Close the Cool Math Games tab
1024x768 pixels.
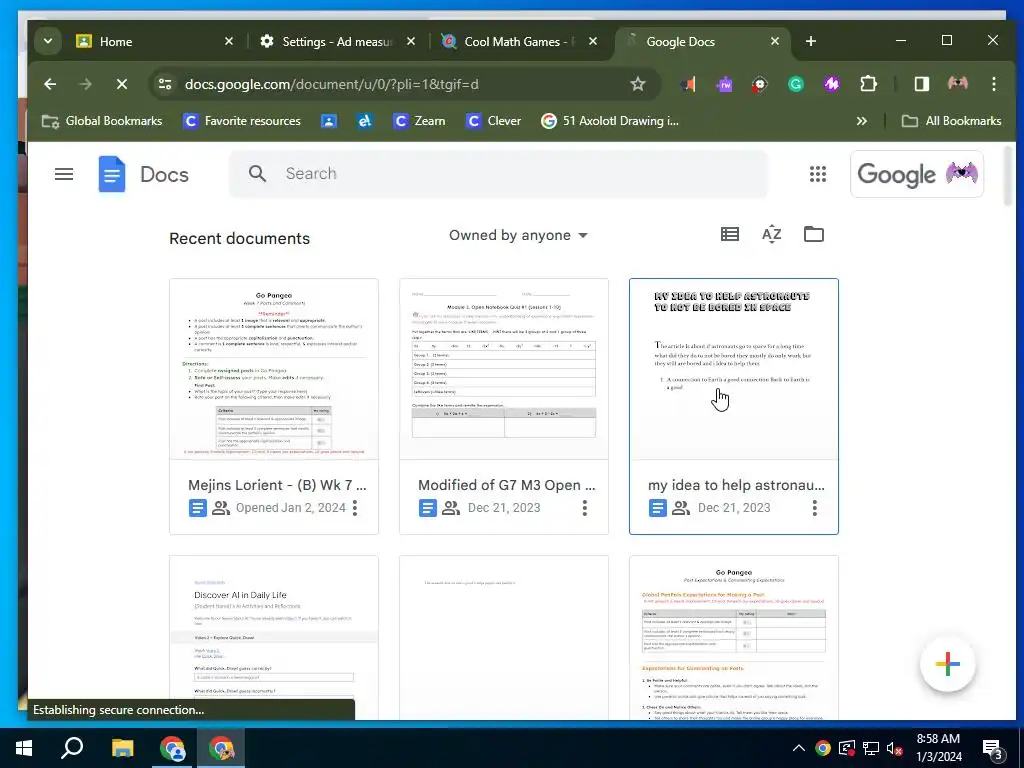click(x=592, y=41)
